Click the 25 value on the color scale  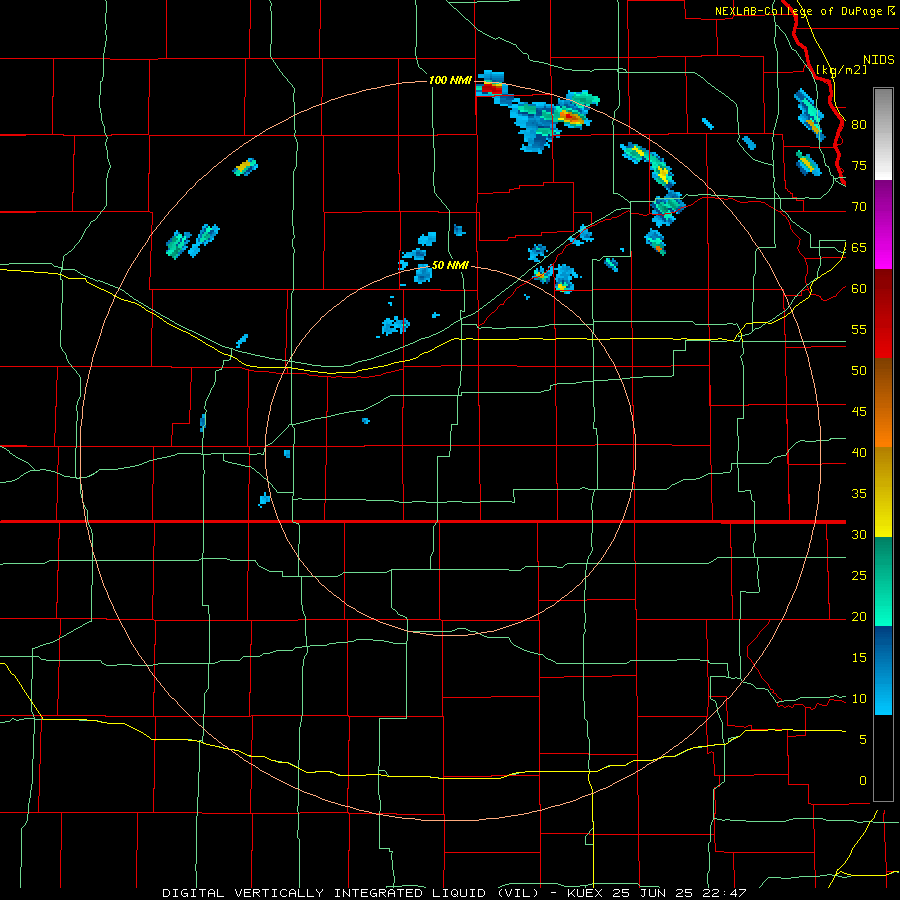[859, 576]
